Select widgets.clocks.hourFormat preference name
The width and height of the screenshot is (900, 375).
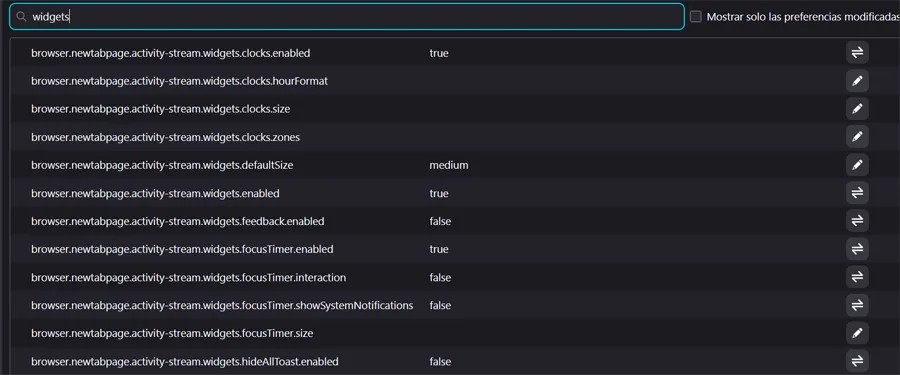pyautogui.click(x=179, y=81)
